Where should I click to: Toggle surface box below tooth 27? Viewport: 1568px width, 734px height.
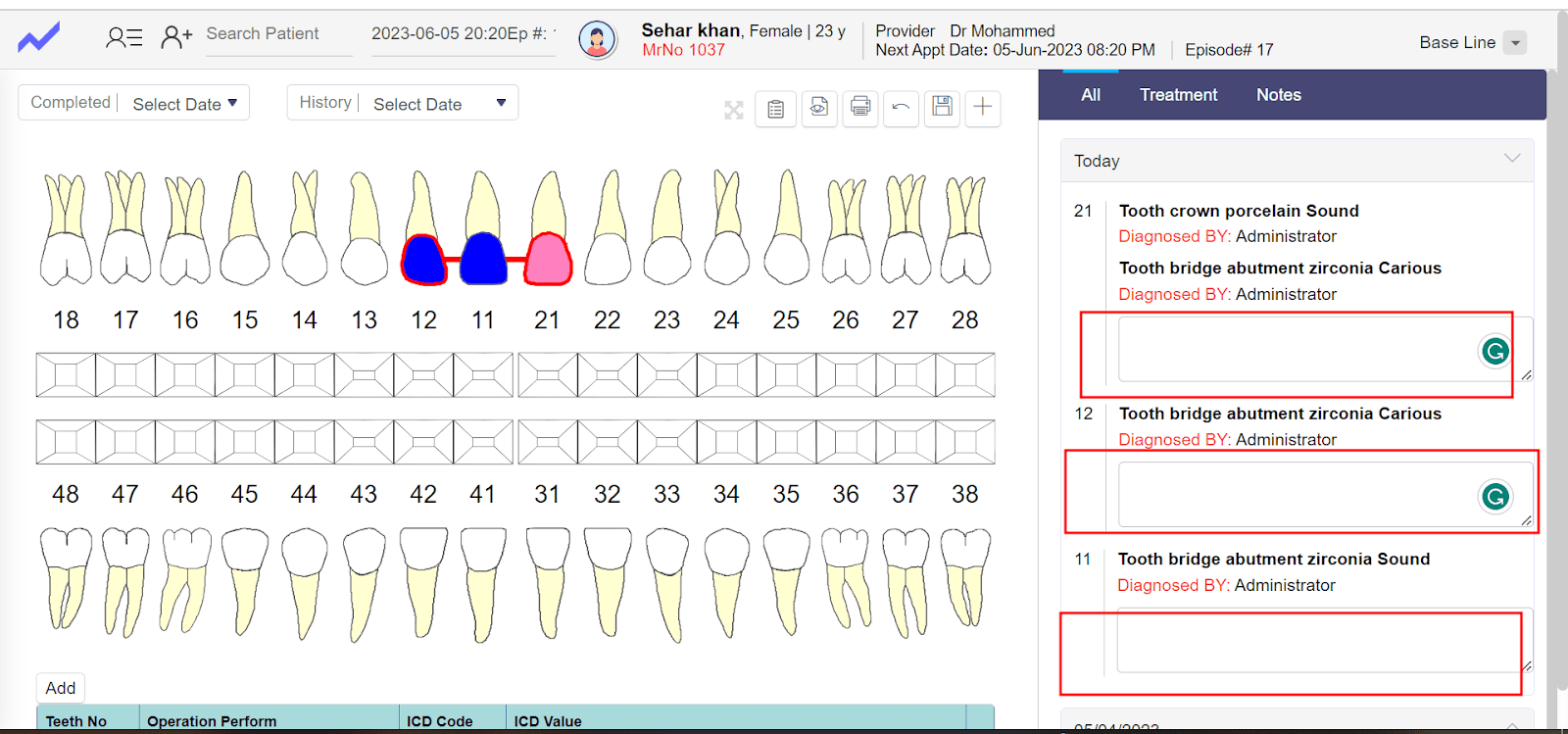click(906, 375)
